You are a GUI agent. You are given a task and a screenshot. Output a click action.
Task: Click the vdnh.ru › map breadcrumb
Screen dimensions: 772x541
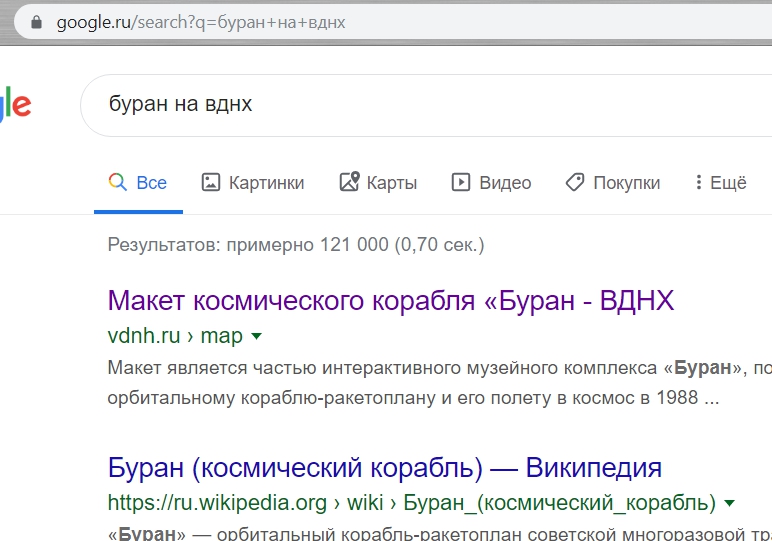[x=175, y=336]
